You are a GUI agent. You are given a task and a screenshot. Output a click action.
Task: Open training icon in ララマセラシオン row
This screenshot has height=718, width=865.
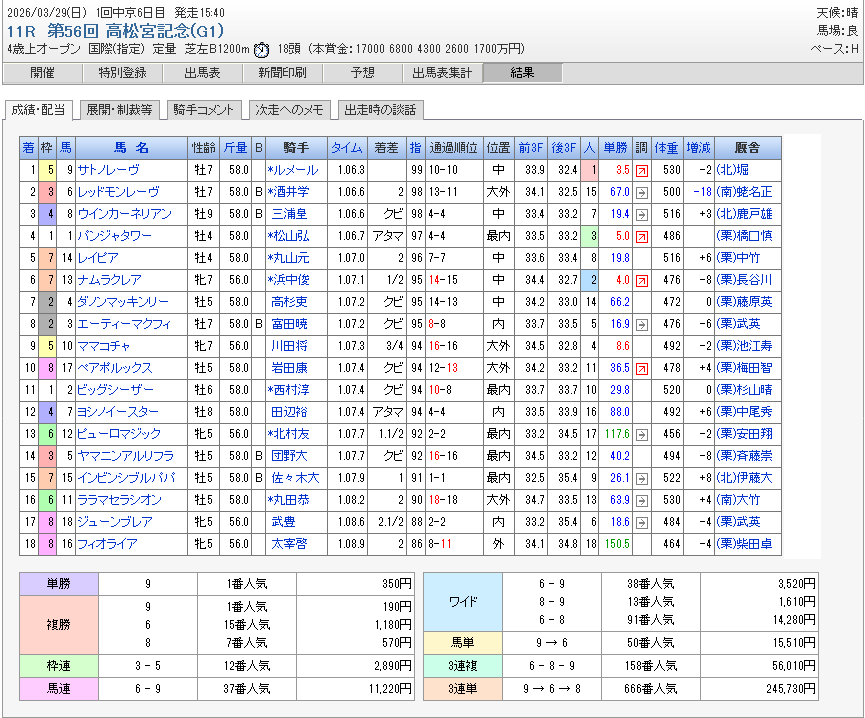[x=641, y=501]
